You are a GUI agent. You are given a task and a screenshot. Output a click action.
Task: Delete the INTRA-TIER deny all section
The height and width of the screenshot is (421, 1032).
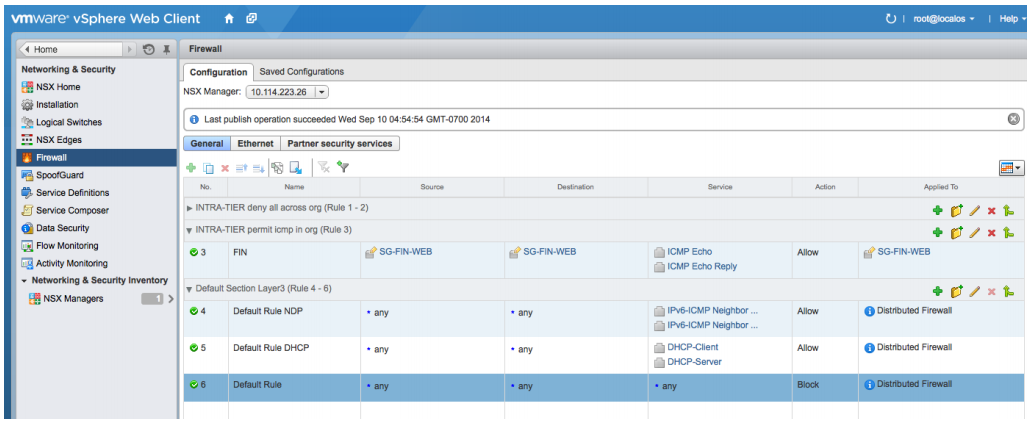coord(991,212)
